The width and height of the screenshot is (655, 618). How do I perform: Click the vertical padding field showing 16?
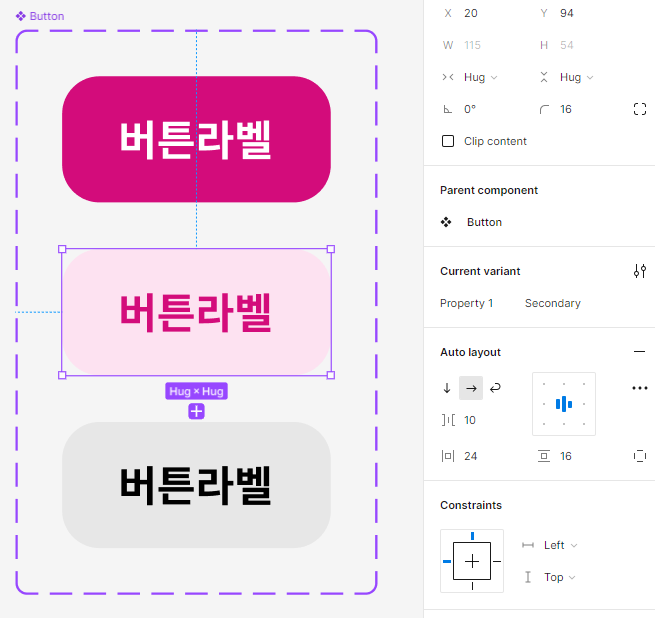point(566,456)
